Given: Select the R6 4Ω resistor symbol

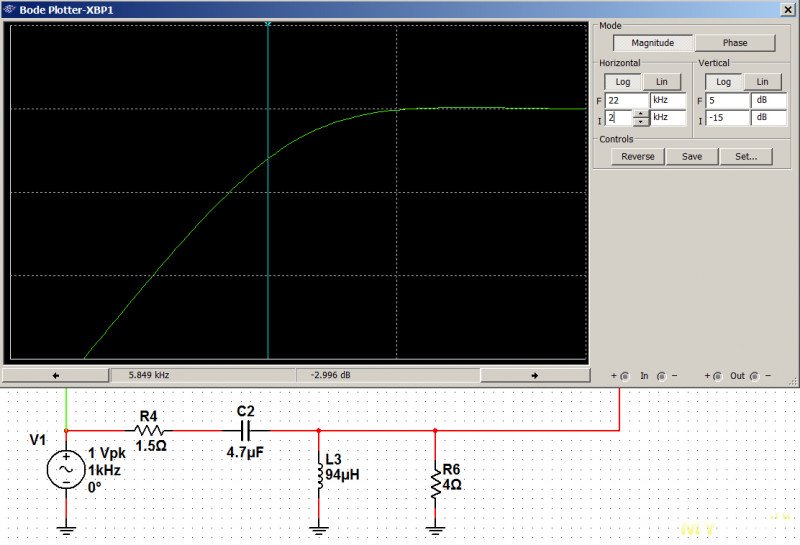Looking at the screenshot, I should (435, 484).
